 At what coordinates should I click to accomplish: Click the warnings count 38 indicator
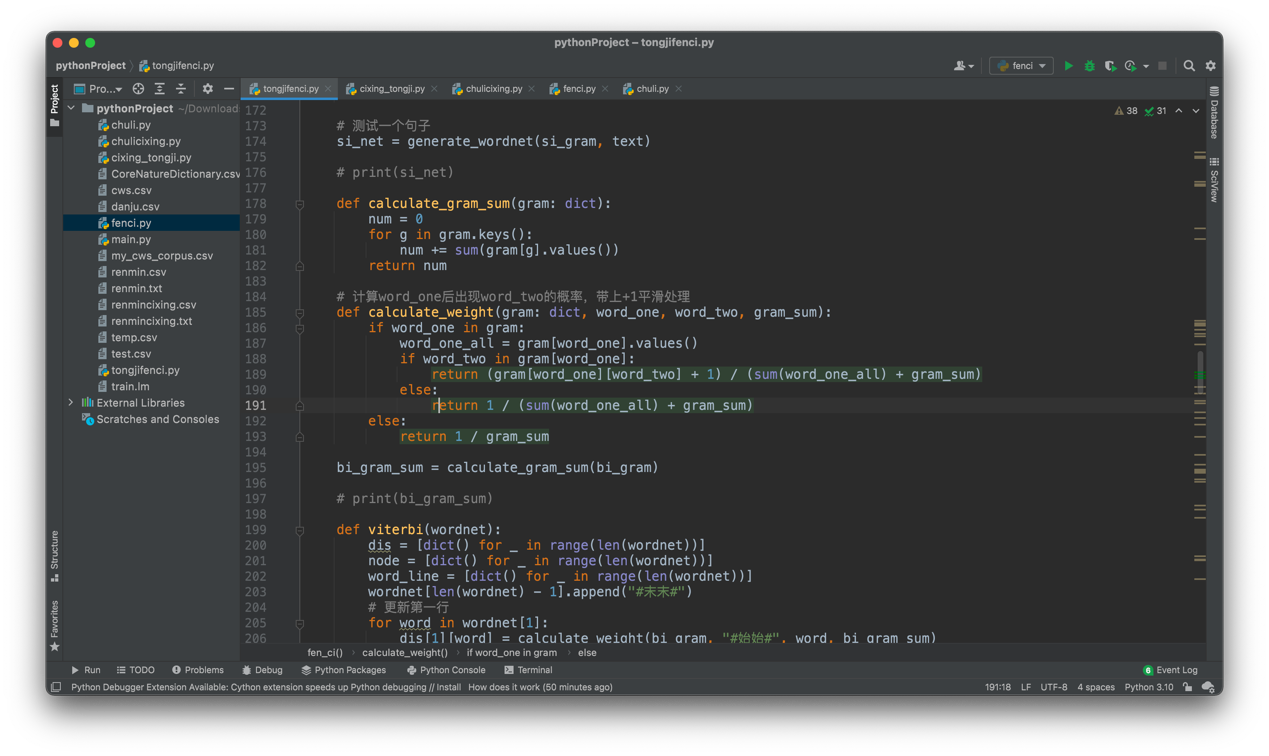[x=1126, y=111]
